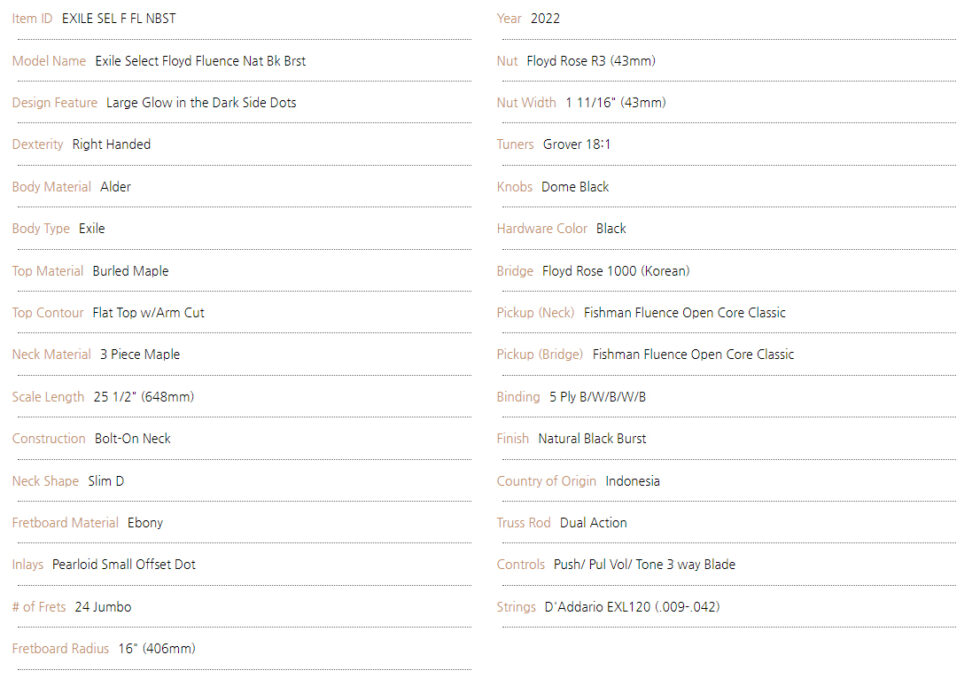Select the Bolt-On Neck construction value
The width and height of the screenshot is (980, 694).
coord(132,439)
